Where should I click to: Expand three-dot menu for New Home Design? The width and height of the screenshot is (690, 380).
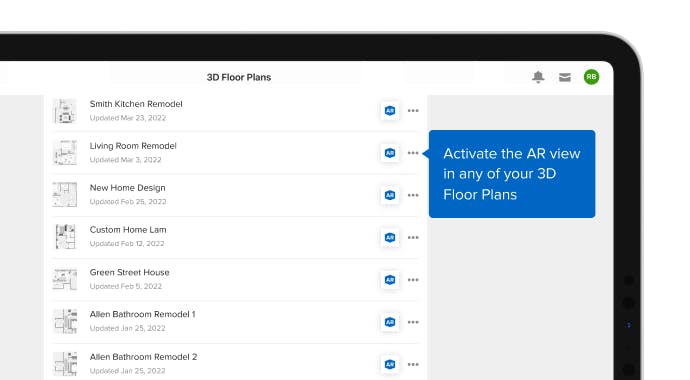pos(413,195)
